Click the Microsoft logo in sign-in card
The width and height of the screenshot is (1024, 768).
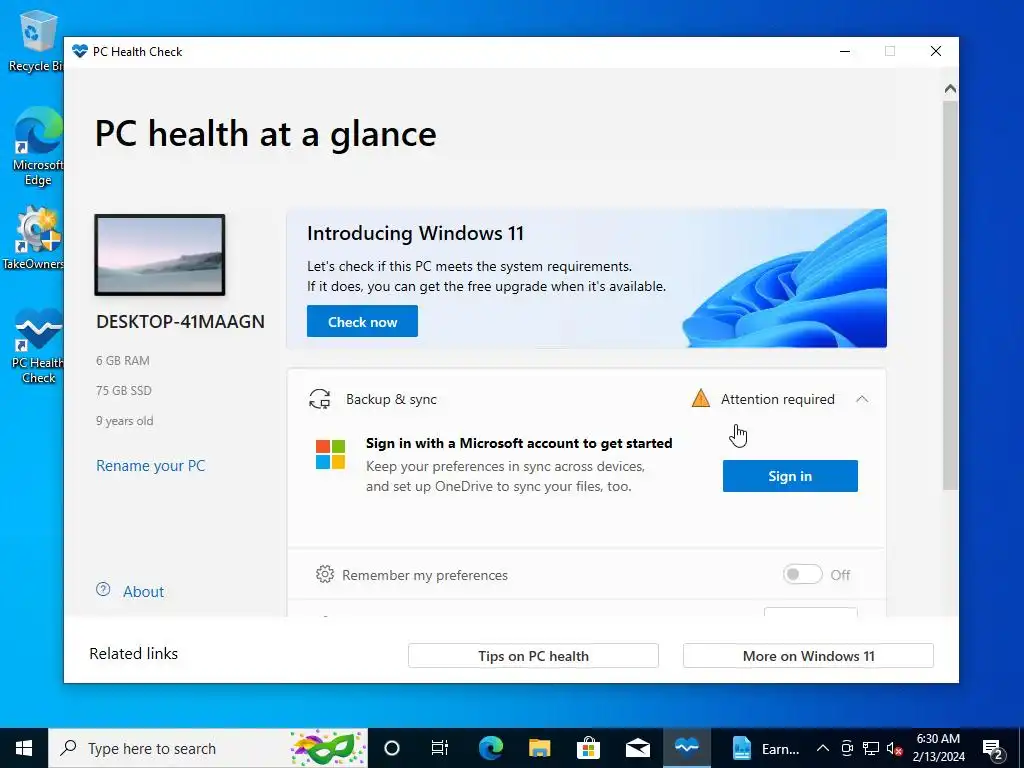[x=330, y=454]
